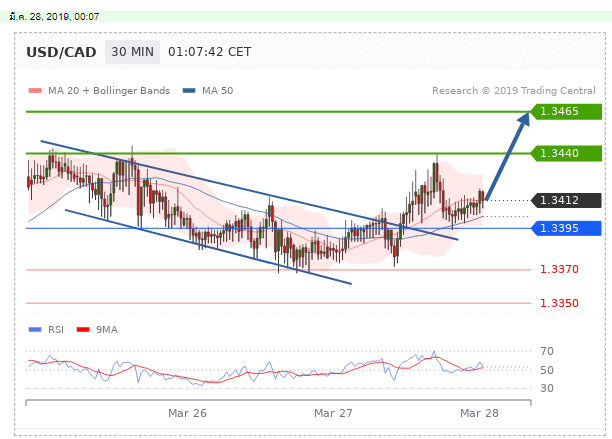Click the red 9MA legend swatch
Viewport: 612px width, 439px height.
click(x=83, y=330)
